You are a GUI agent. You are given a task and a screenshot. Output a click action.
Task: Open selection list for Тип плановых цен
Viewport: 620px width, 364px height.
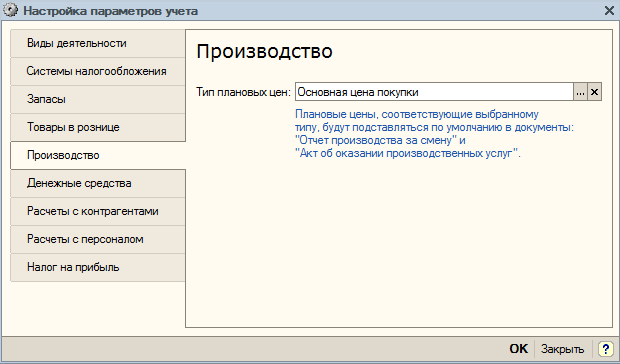click(580, 92)
